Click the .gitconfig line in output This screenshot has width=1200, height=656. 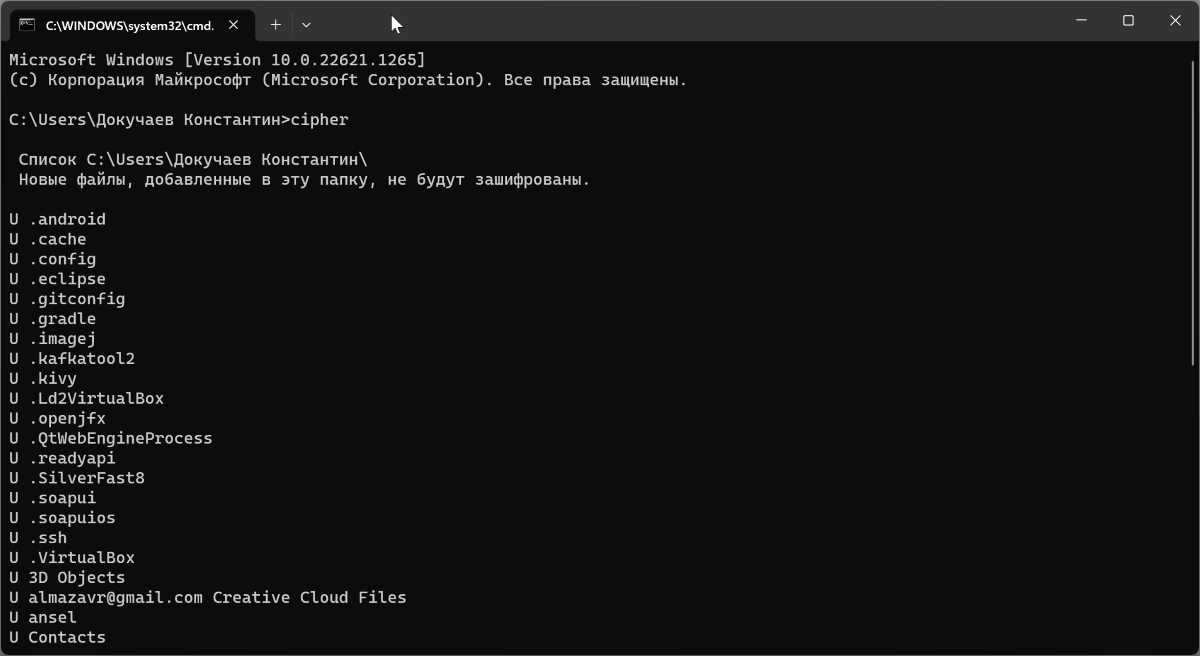tap(67, 299)
